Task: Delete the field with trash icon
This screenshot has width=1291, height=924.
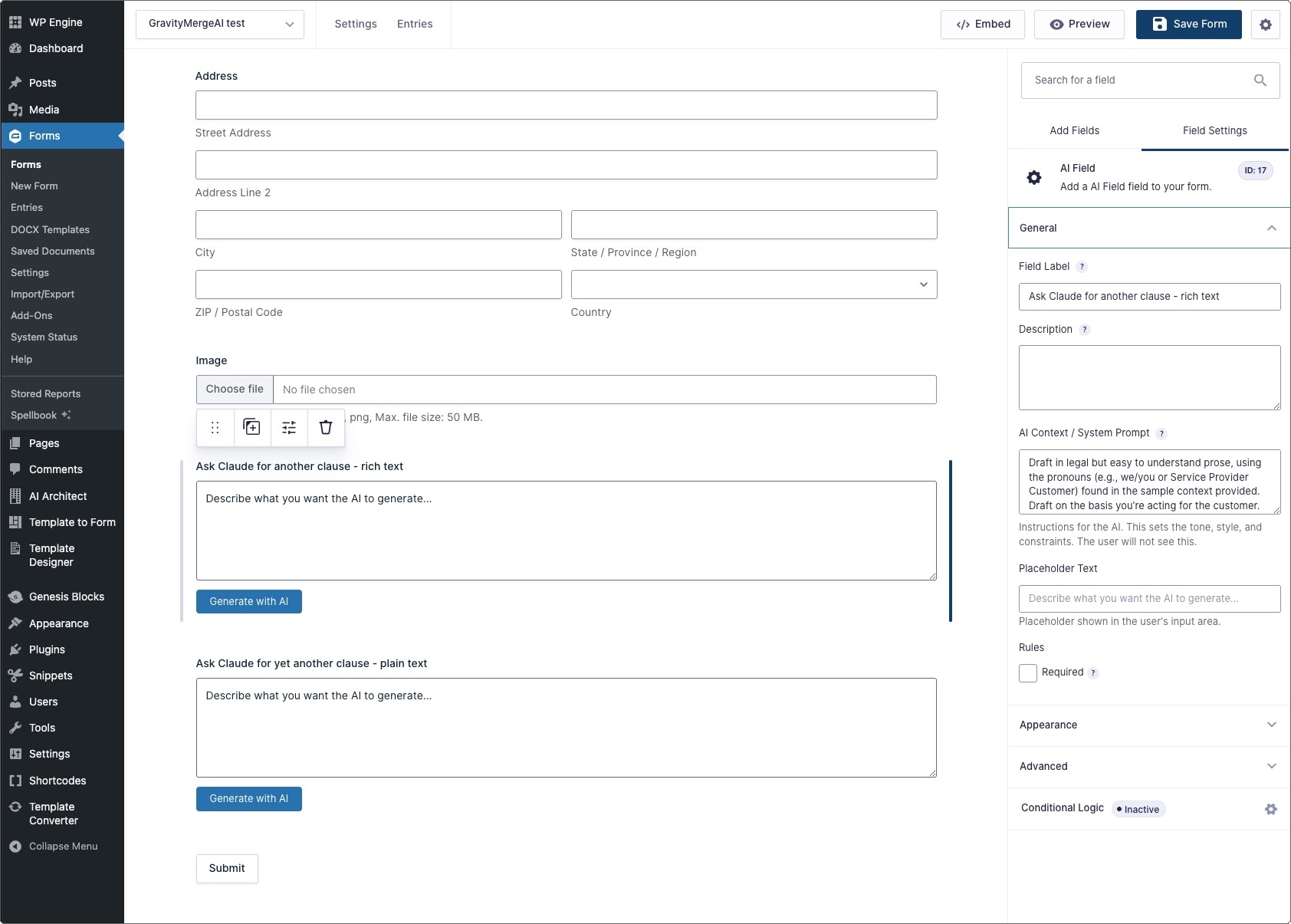Action: 326,427
